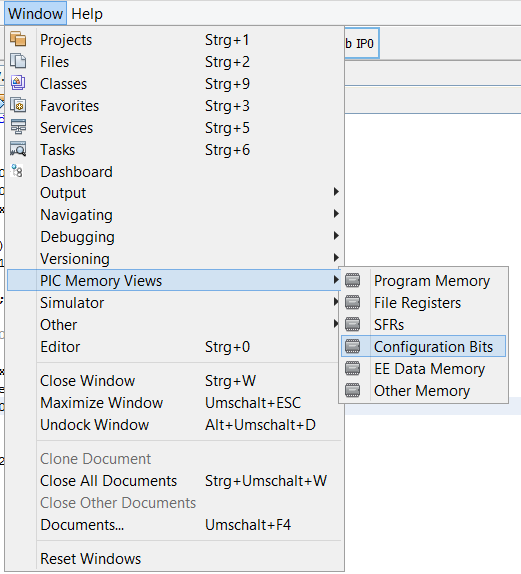
Task: Select PIC Memory Views entry
Action: [174, 280]
